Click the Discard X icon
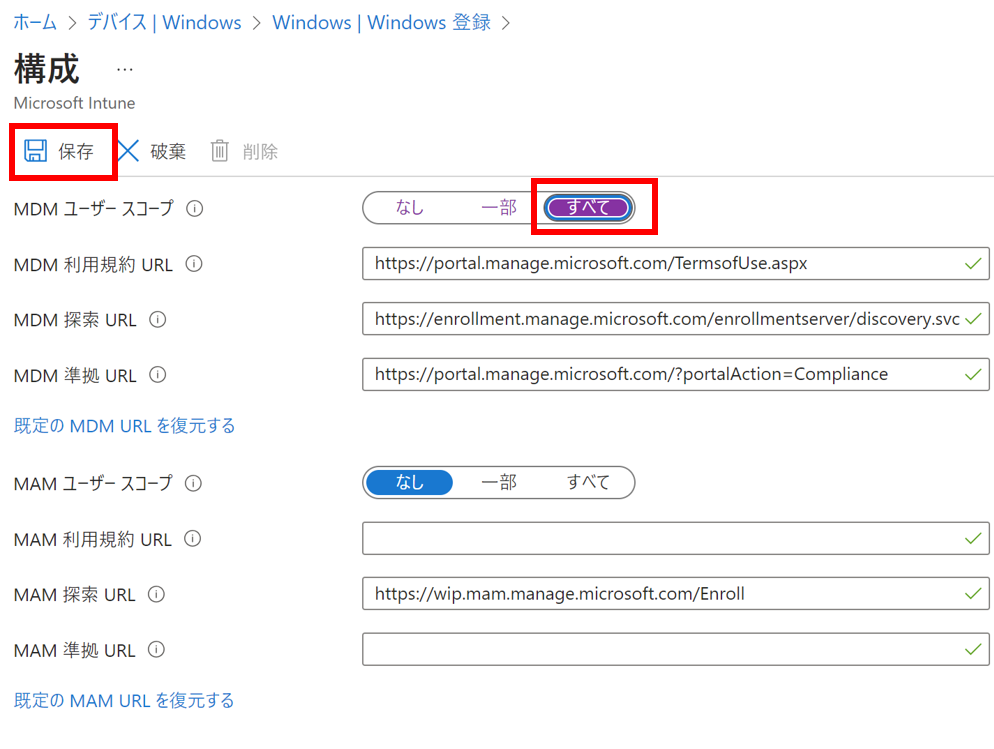This screenshot has height=749, width=994. [x=129, y=151]
